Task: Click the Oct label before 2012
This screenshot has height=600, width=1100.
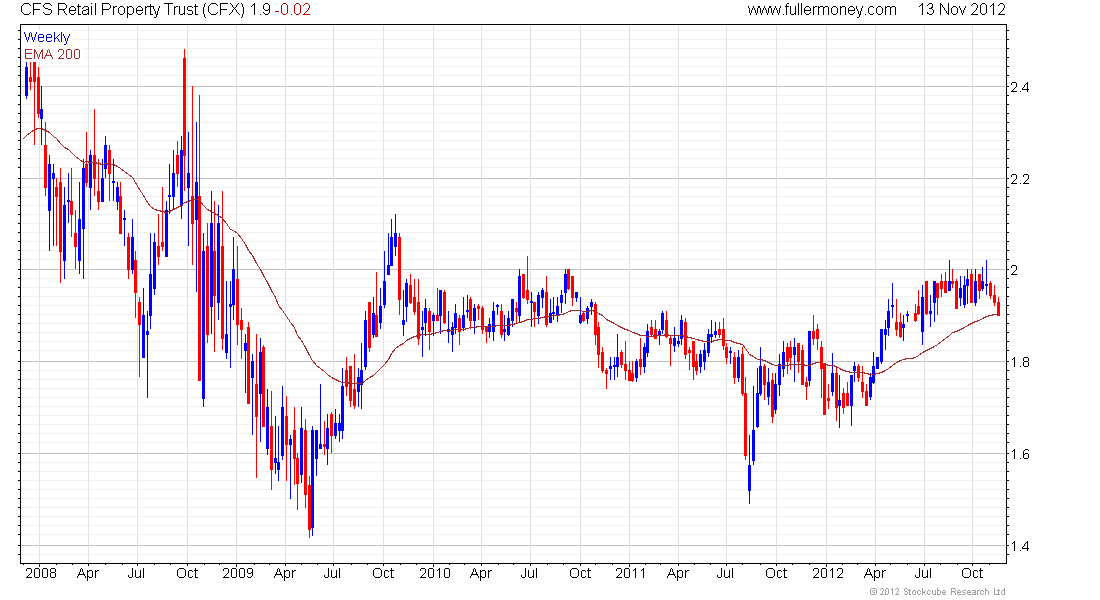Action: click(x=776, y=573)
